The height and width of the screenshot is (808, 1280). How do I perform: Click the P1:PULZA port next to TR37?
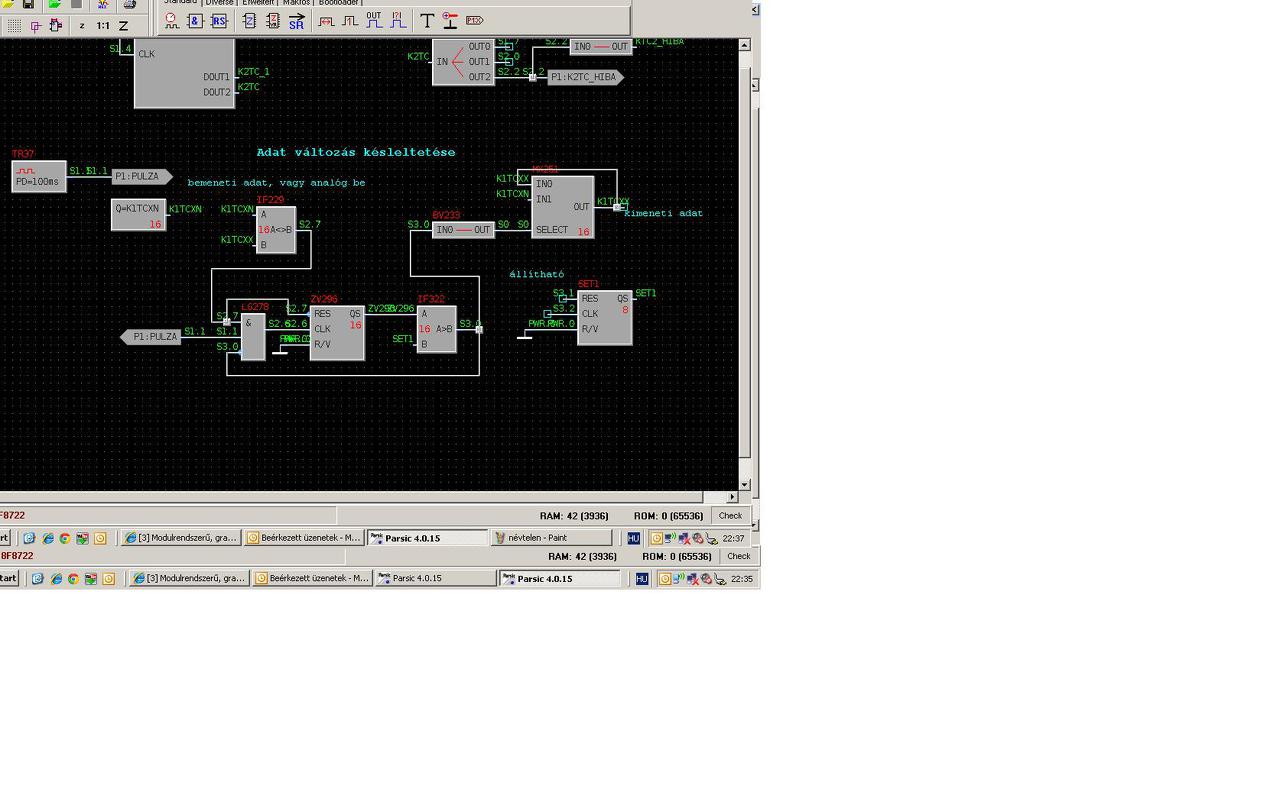click(x=141, y=176)
